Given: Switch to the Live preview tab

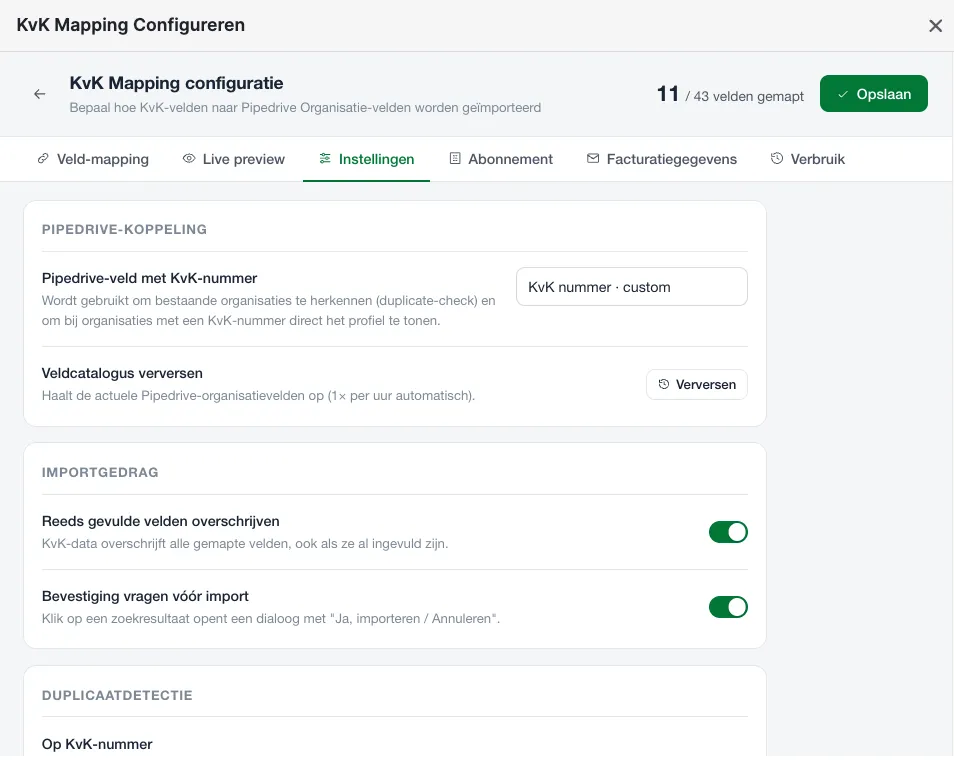Looking at the screenshot, I should pos(234,159).
